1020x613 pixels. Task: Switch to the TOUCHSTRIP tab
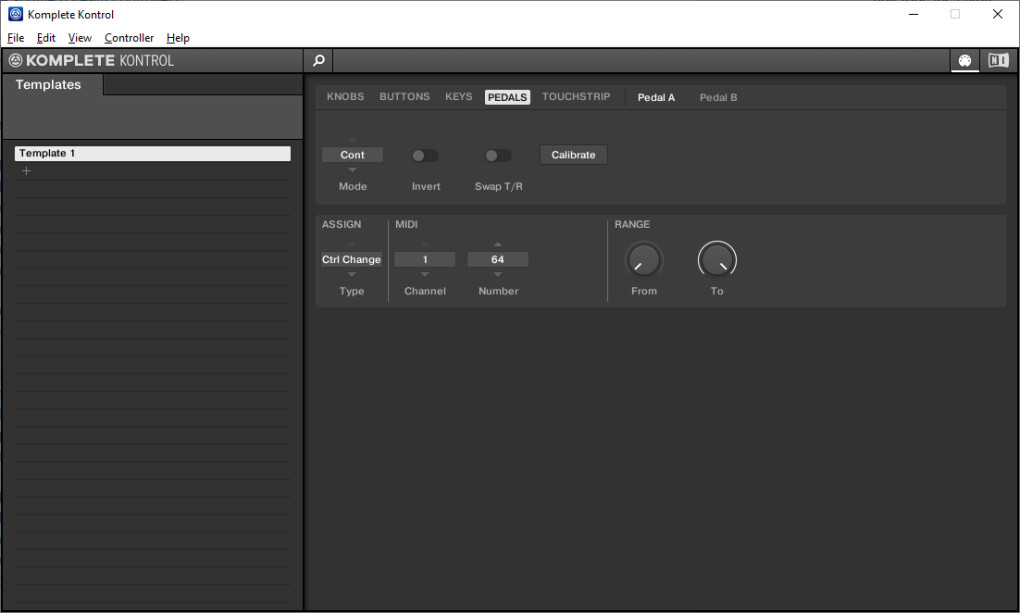[x=576, y=96]
